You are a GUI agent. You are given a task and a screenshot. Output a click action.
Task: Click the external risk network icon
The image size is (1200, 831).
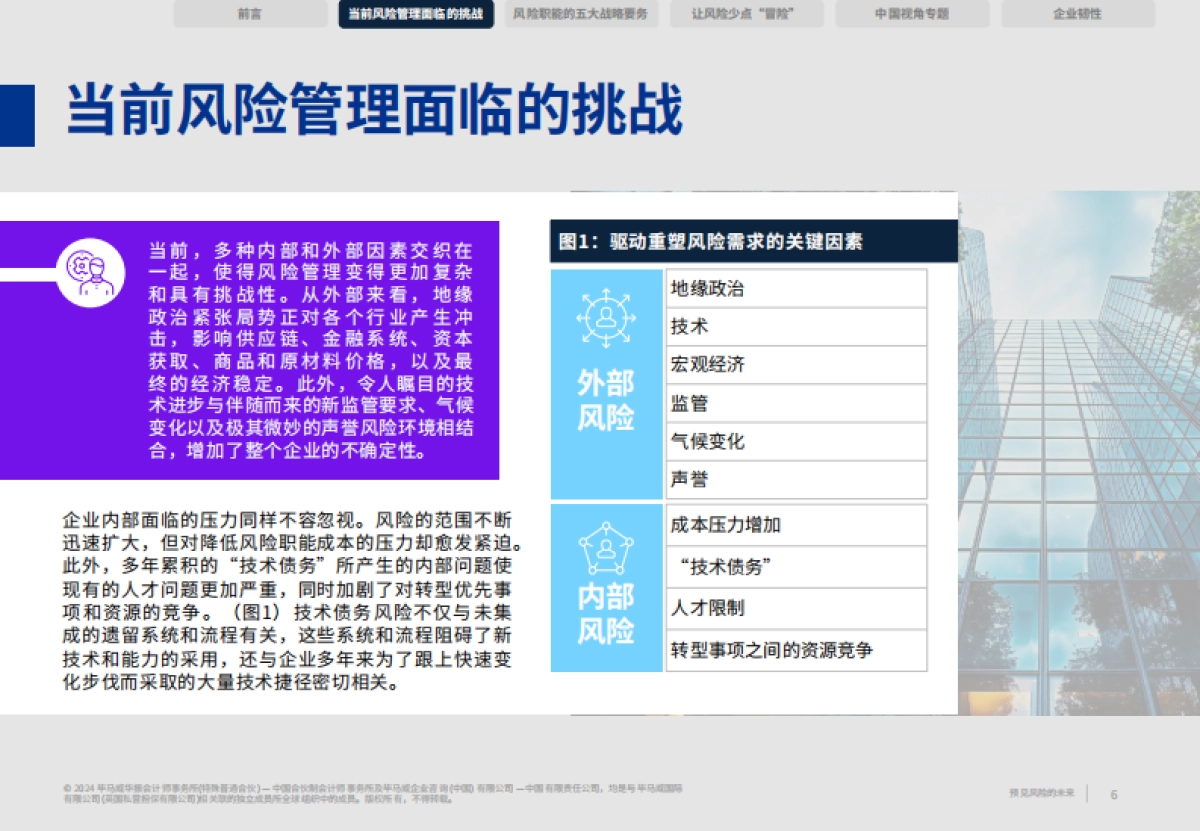point(606,317)
